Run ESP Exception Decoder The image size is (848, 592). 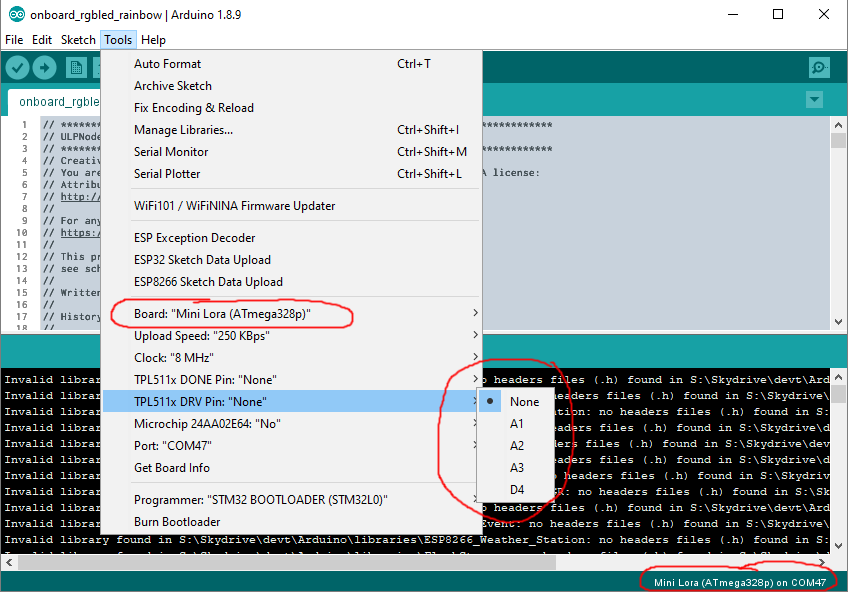291,238
